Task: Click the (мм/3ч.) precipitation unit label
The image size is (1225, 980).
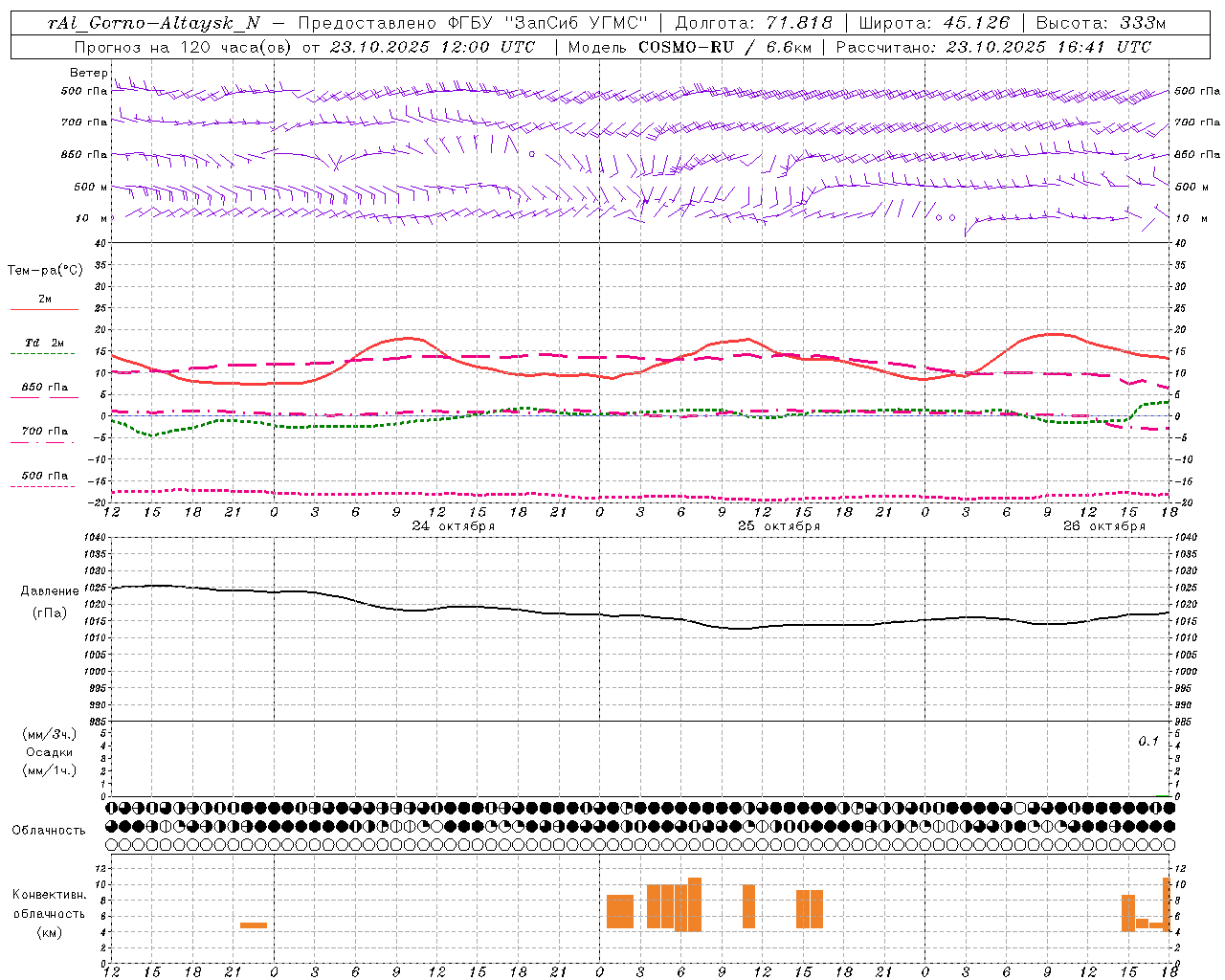Action: tap(49, 734)
